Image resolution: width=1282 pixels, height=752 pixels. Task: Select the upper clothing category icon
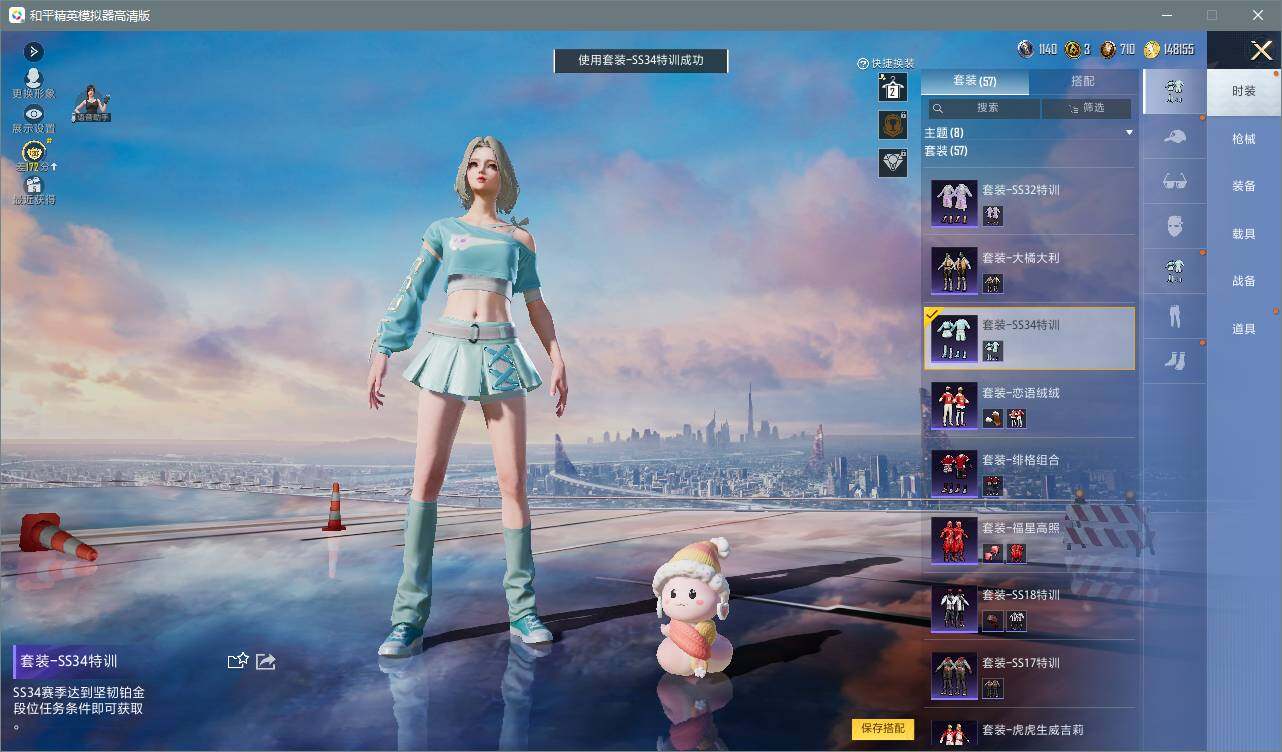tap(1174, 271)
